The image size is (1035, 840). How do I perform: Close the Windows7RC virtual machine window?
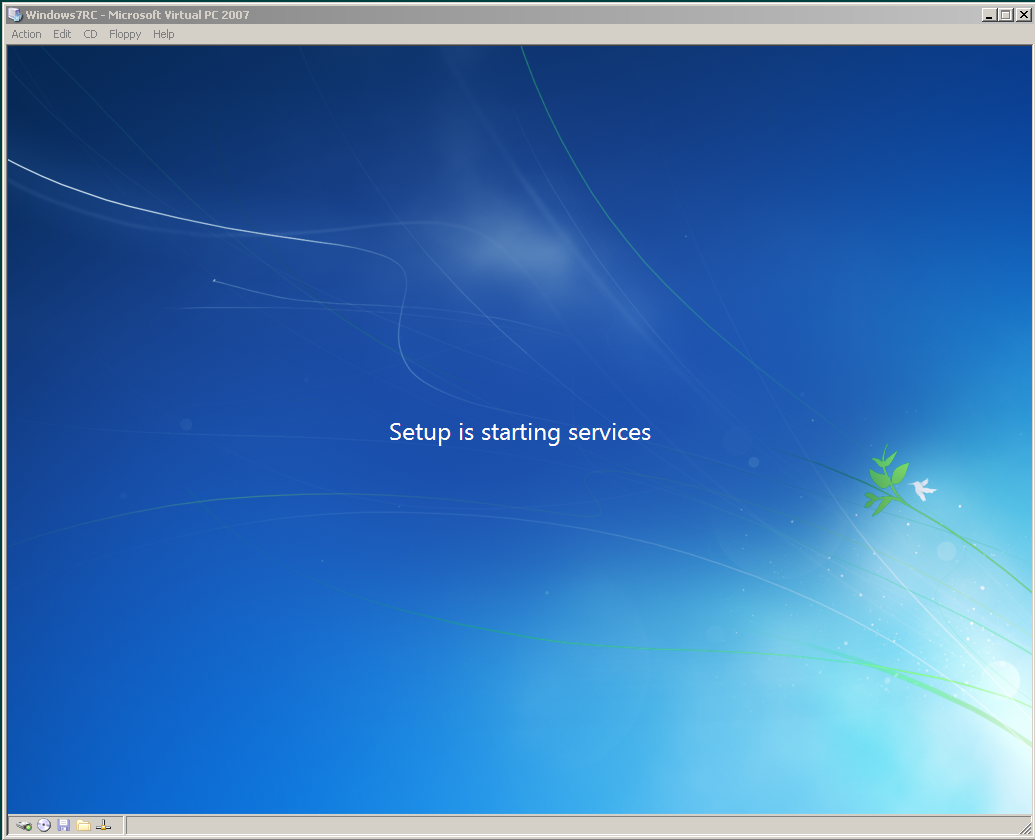click(x=1024, y=15)
